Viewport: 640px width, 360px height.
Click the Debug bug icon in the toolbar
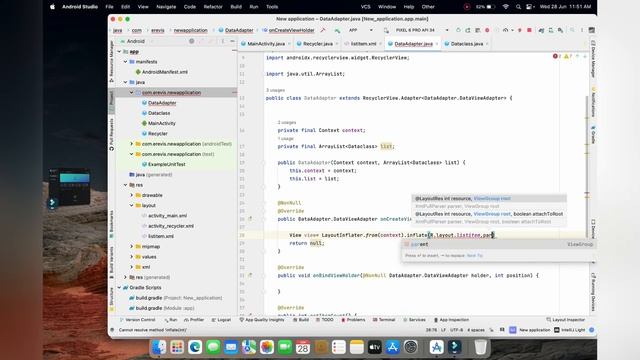tap(487, 30)
